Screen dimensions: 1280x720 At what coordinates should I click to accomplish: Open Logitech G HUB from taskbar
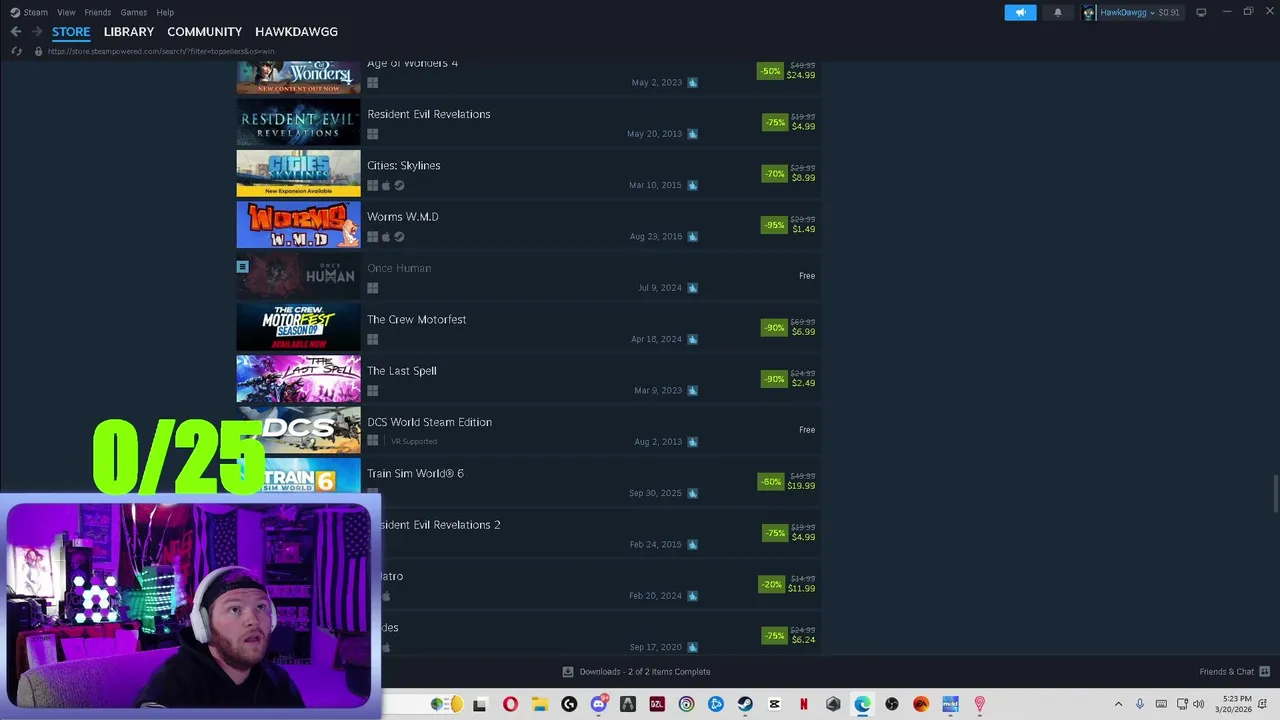click(x=569, y=704)
